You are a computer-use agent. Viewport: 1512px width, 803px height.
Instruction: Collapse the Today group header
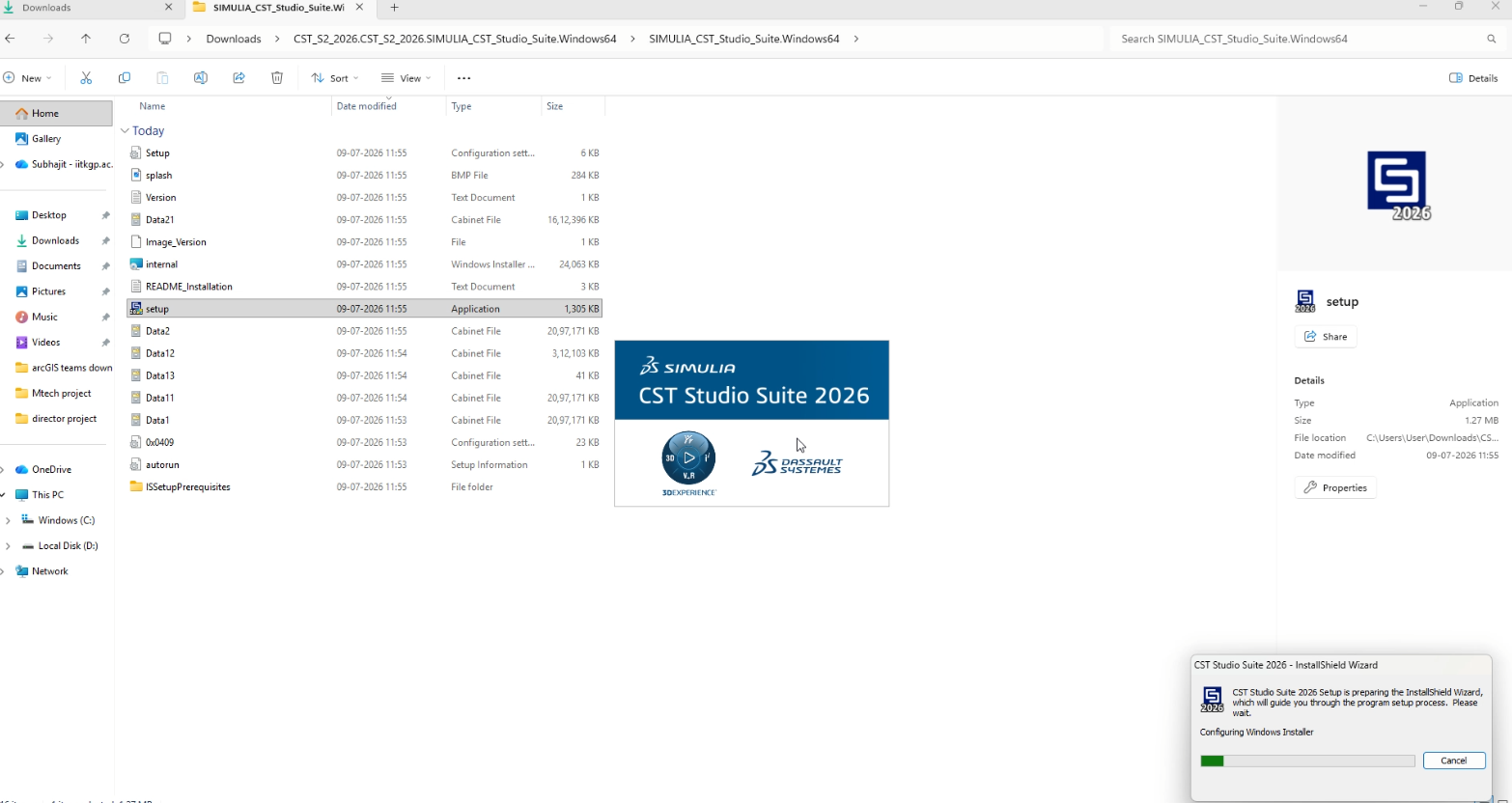point(126,130)
